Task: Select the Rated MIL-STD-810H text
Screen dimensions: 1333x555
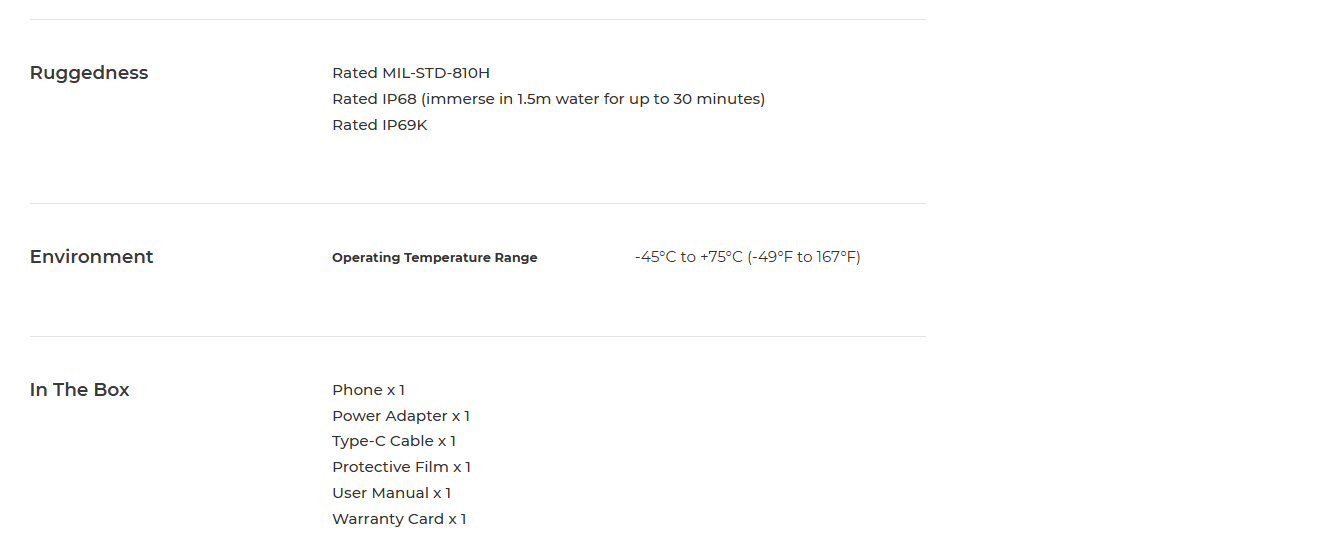Action: pos(411,73)
